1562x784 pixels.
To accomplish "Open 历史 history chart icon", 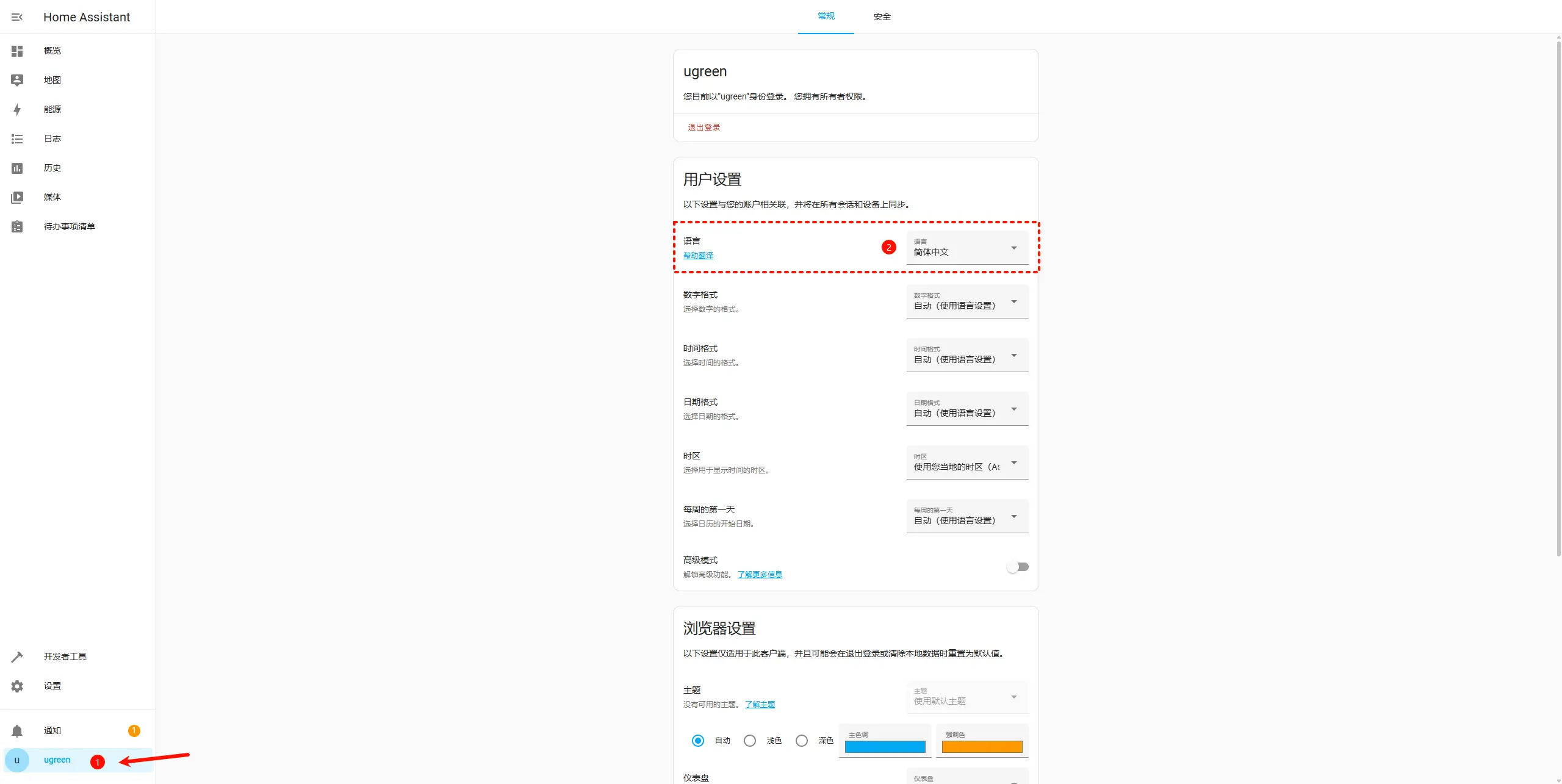I will tap(17, 168).
